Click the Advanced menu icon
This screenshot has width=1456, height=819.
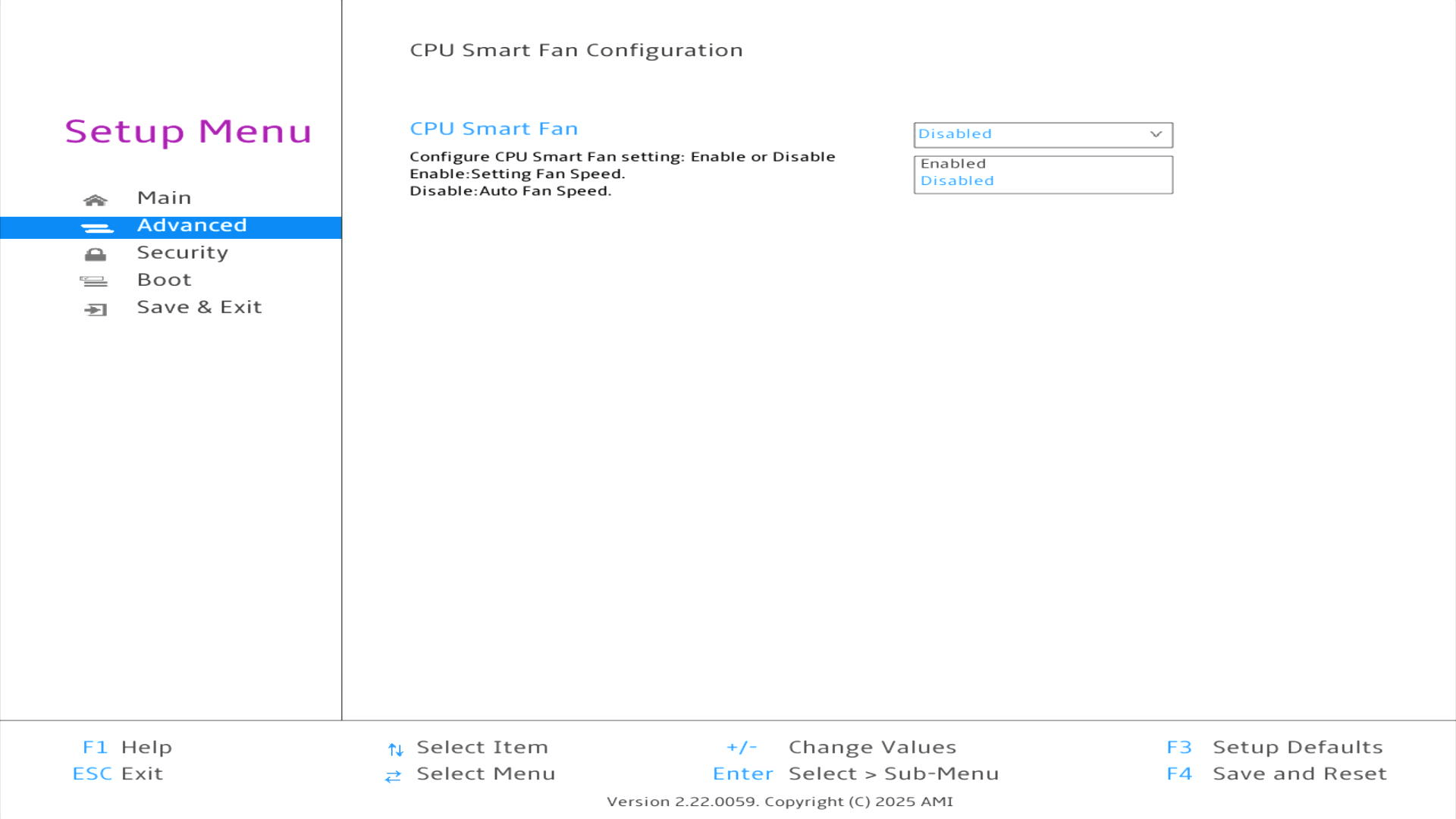click(96, 227)
